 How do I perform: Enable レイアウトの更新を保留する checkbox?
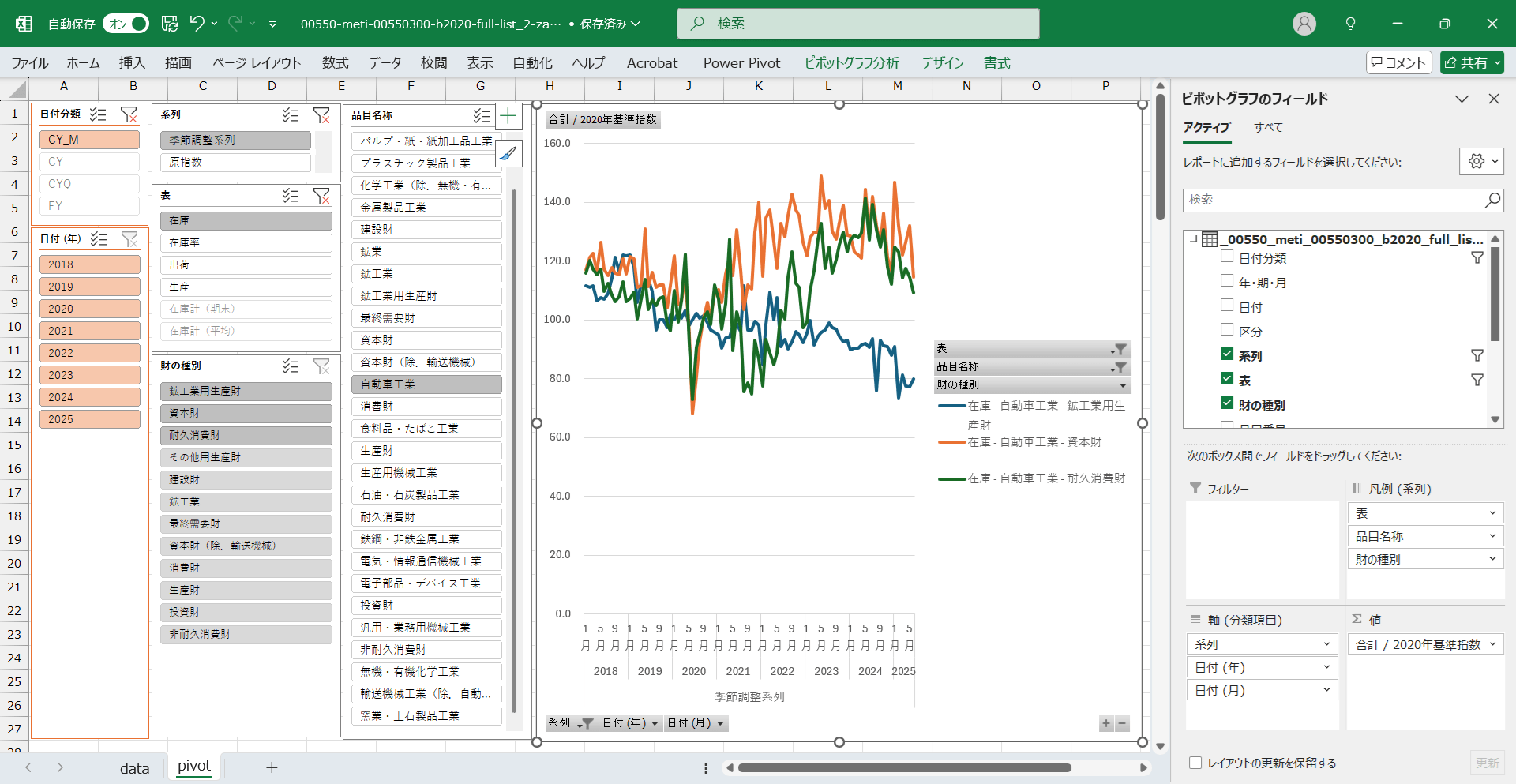1195,763
